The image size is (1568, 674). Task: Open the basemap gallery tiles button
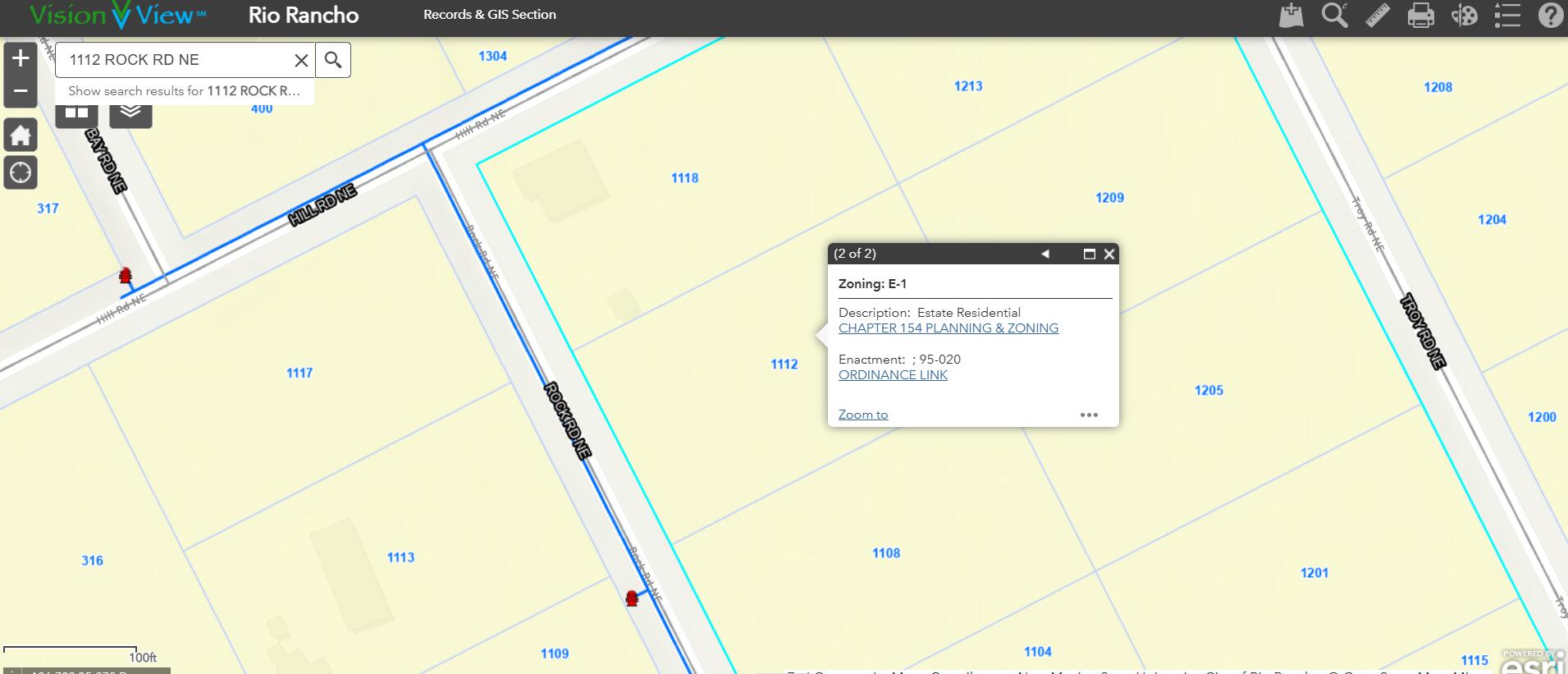click(76, 113)
